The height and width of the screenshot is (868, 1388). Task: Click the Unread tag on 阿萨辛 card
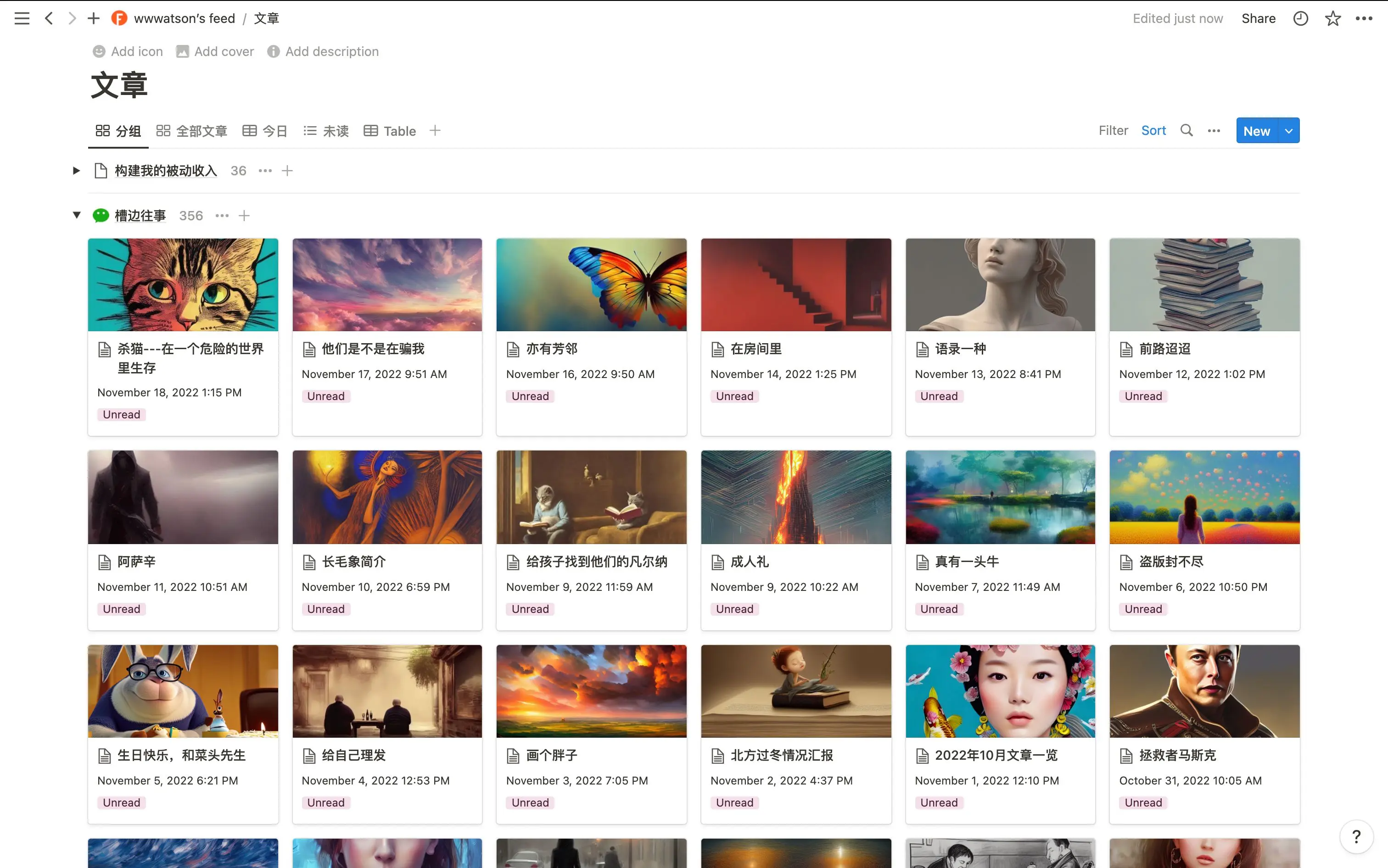(121, 609)
